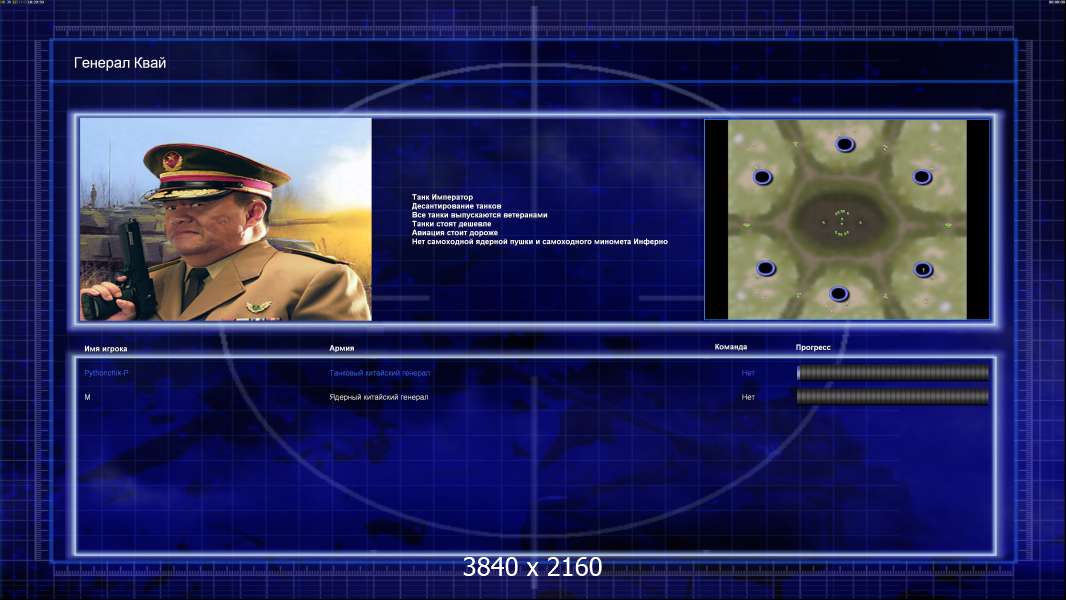Screen dimensions: 1066x600
Task: Click the top-center start position marker on the map
Action: tap(844, 144)
